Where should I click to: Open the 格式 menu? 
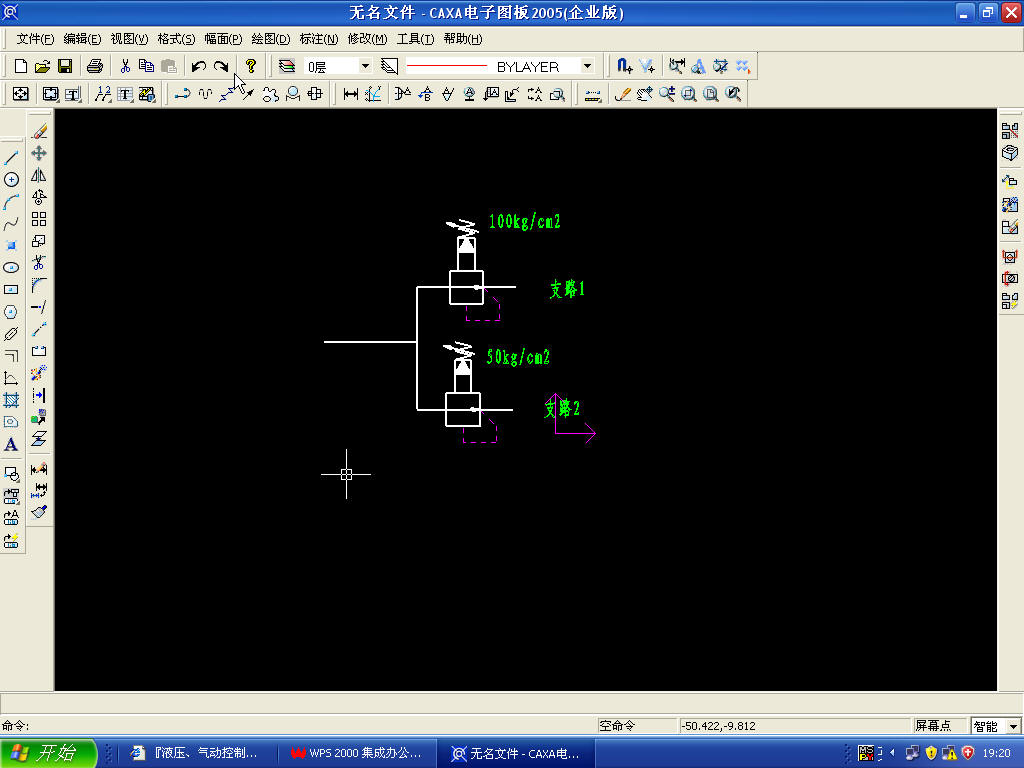(x=176, y=39)
